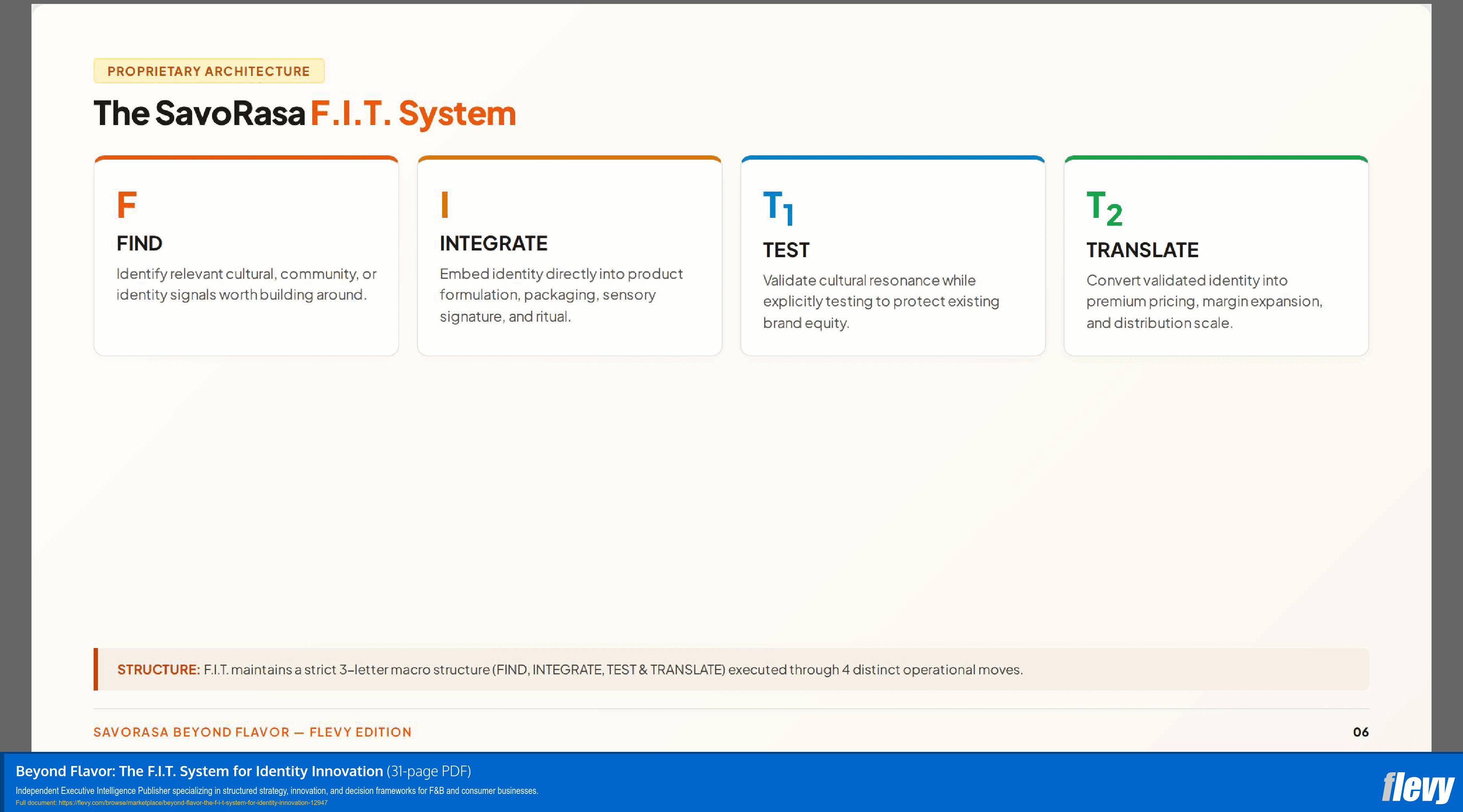Click the INTEGRATE card heading
This screenshot has width=1463, height=812.
[494, 244]
